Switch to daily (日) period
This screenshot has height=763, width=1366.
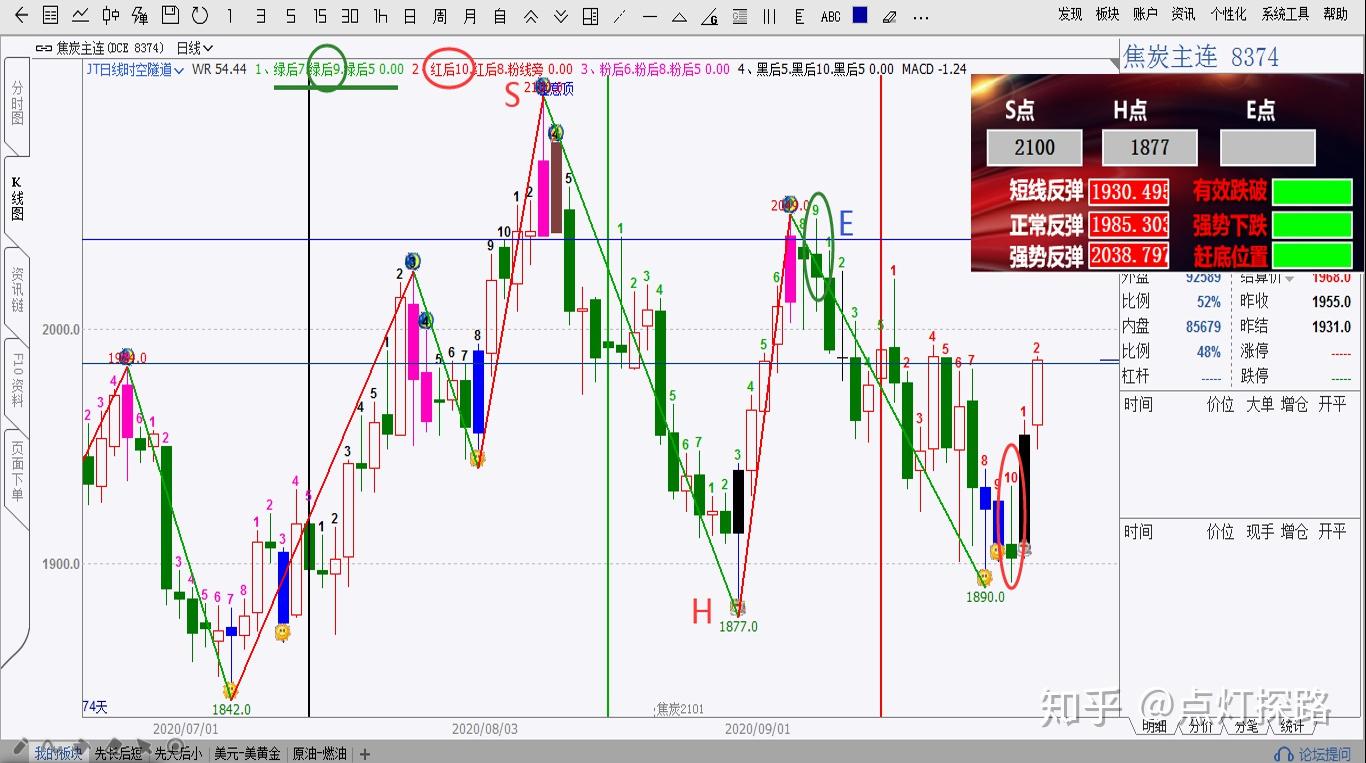coord(410,15)
